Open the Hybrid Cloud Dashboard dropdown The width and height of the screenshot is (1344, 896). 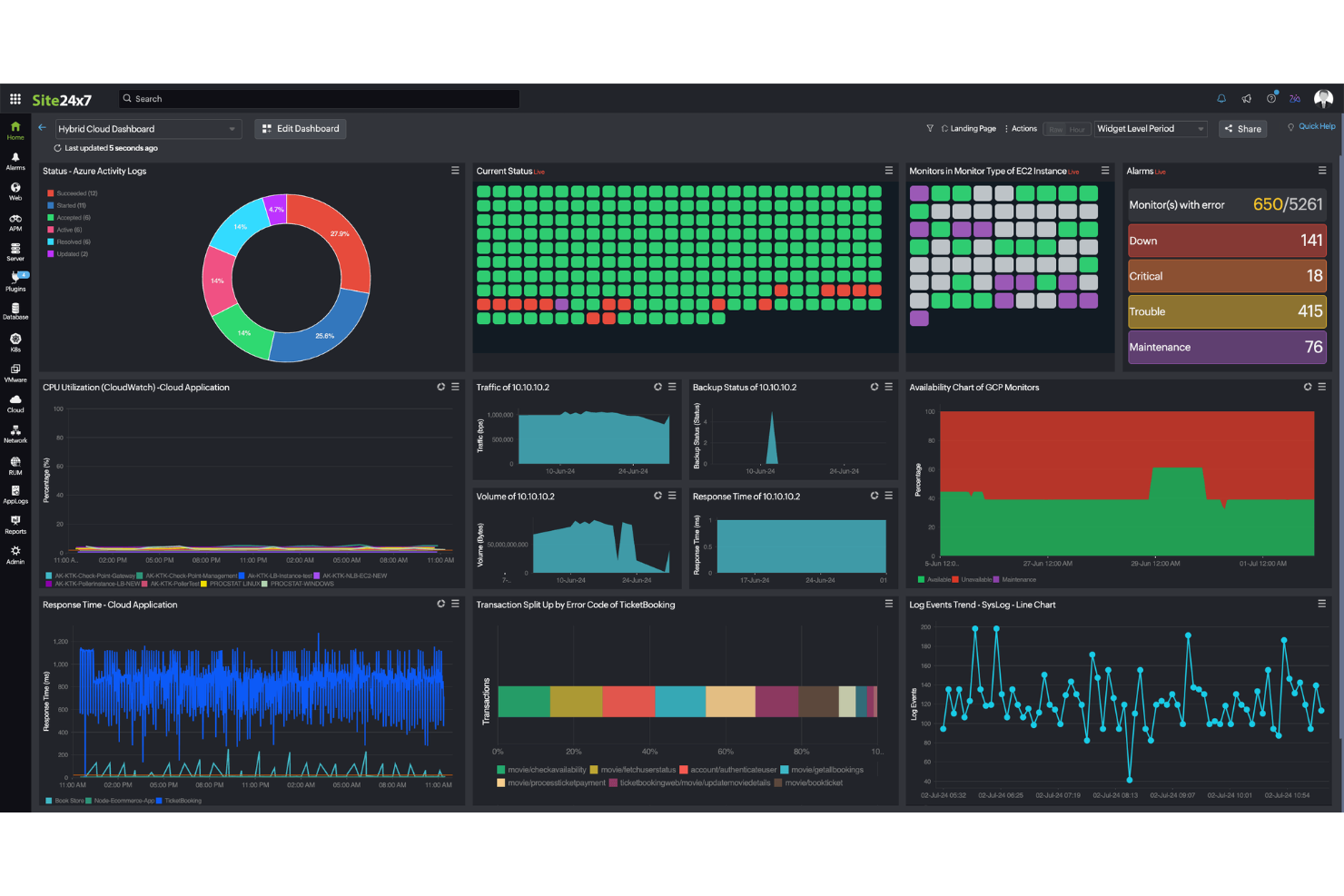coord(148,129)
